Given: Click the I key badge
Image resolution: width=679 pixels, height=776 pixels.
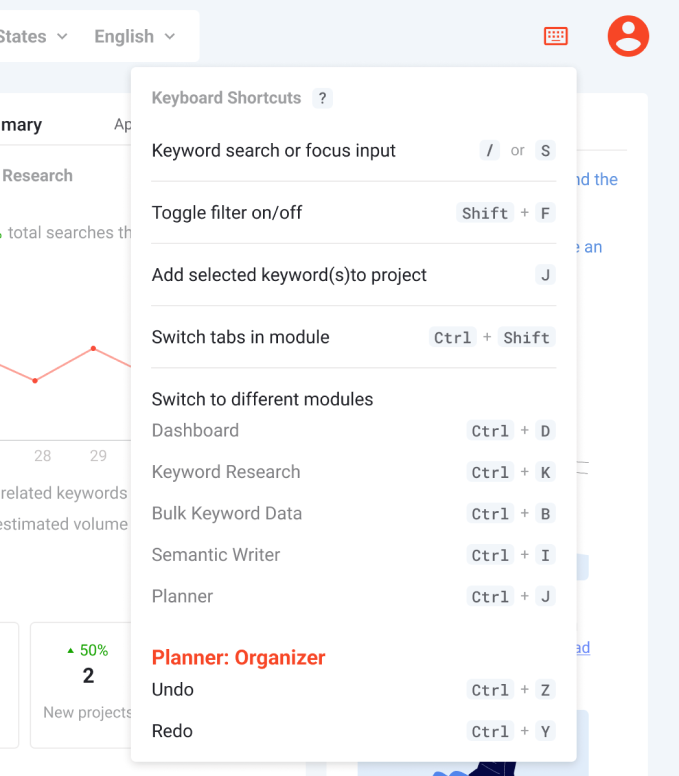Looking at the screenshot, I should coord(545,555).
